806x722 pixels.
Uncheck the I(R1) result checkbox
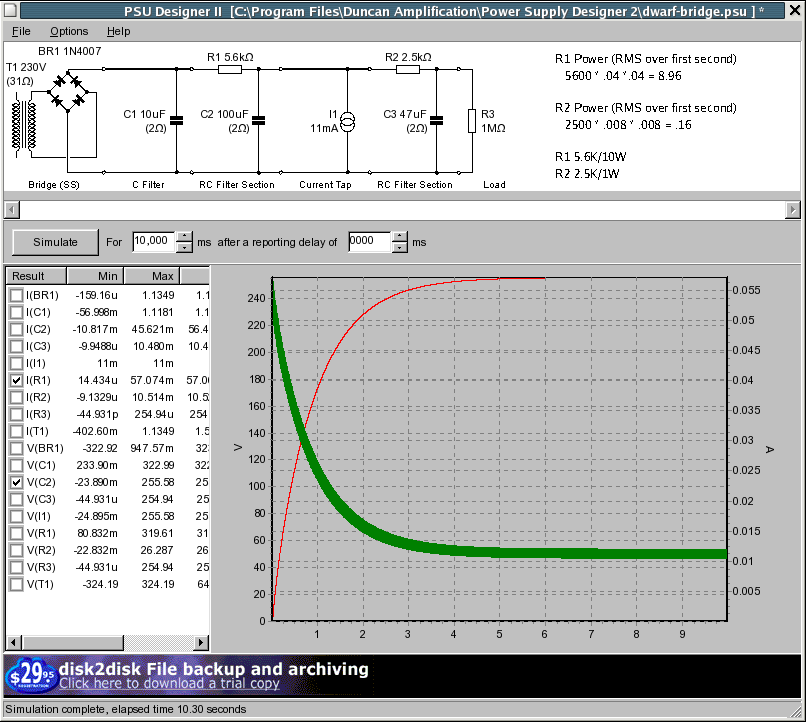click(16, 381)
